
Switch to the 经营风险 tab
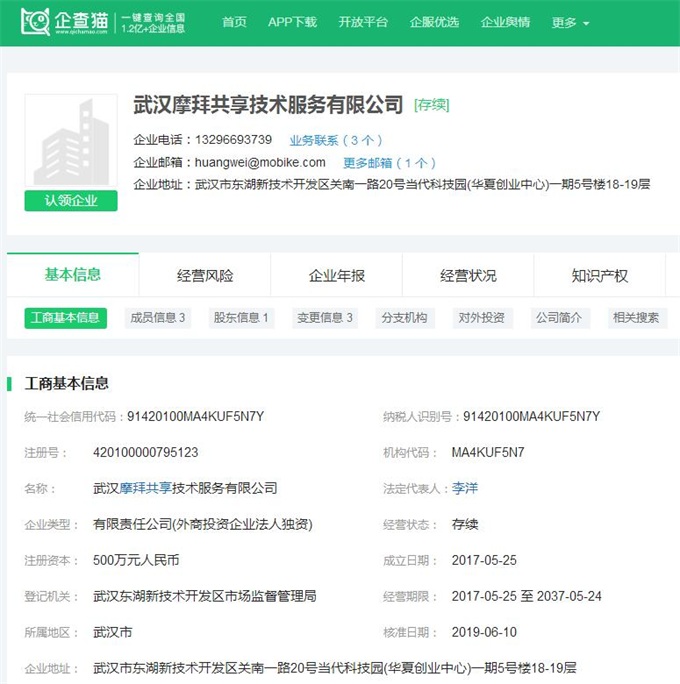205,276
